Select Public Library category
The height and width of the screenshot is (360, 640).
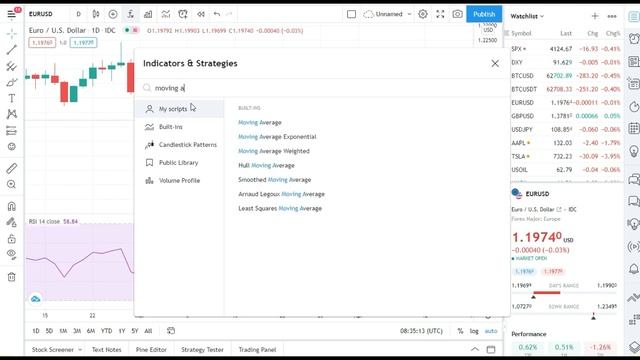(180, 163)
